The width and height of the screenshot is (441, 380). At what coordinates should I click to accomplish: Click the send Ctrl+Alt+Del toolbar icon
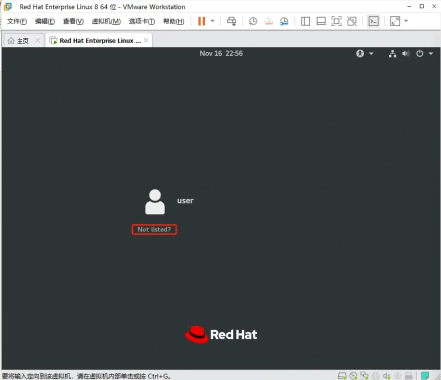[x=231, y=21]
